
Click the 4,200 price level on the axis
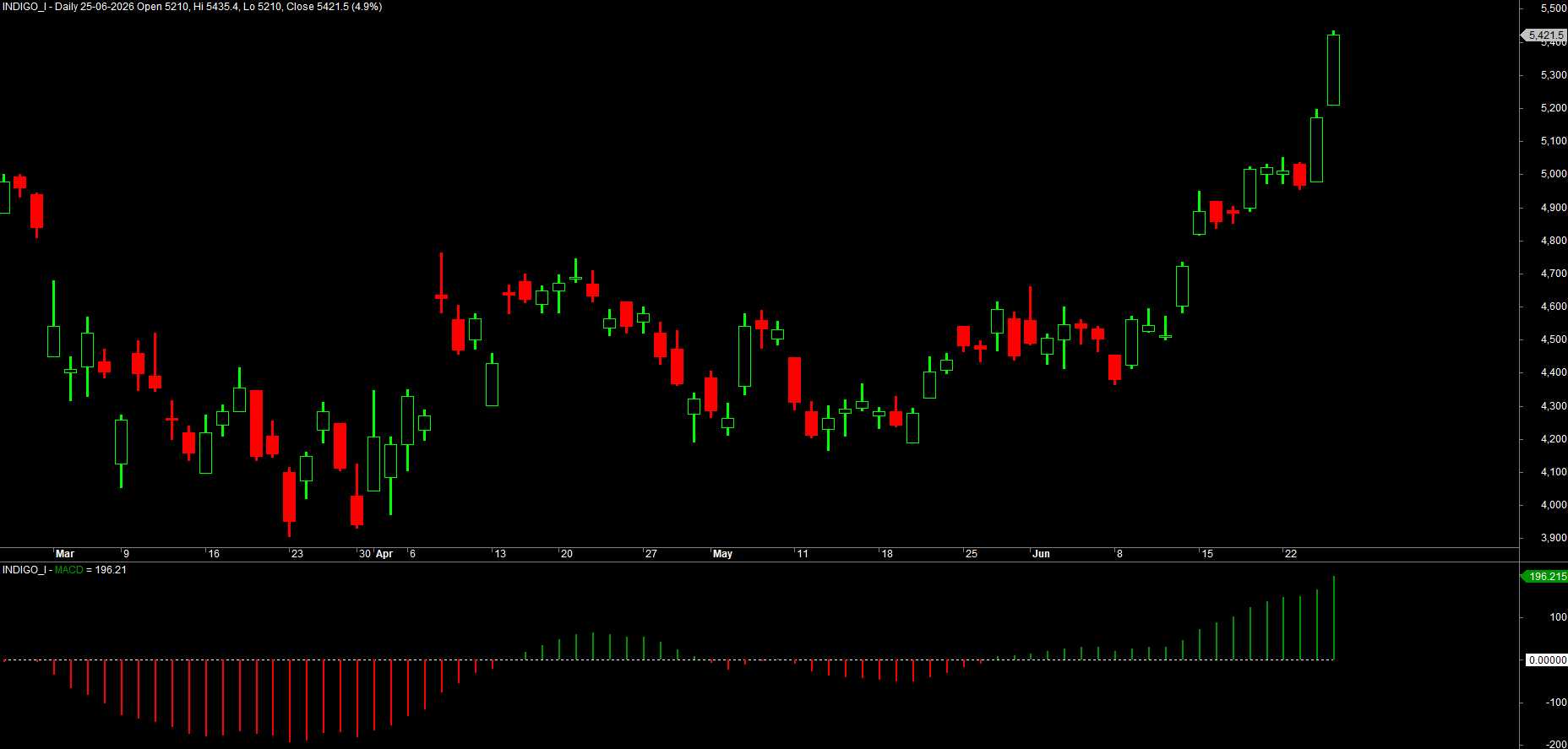tap(1554, 439)
